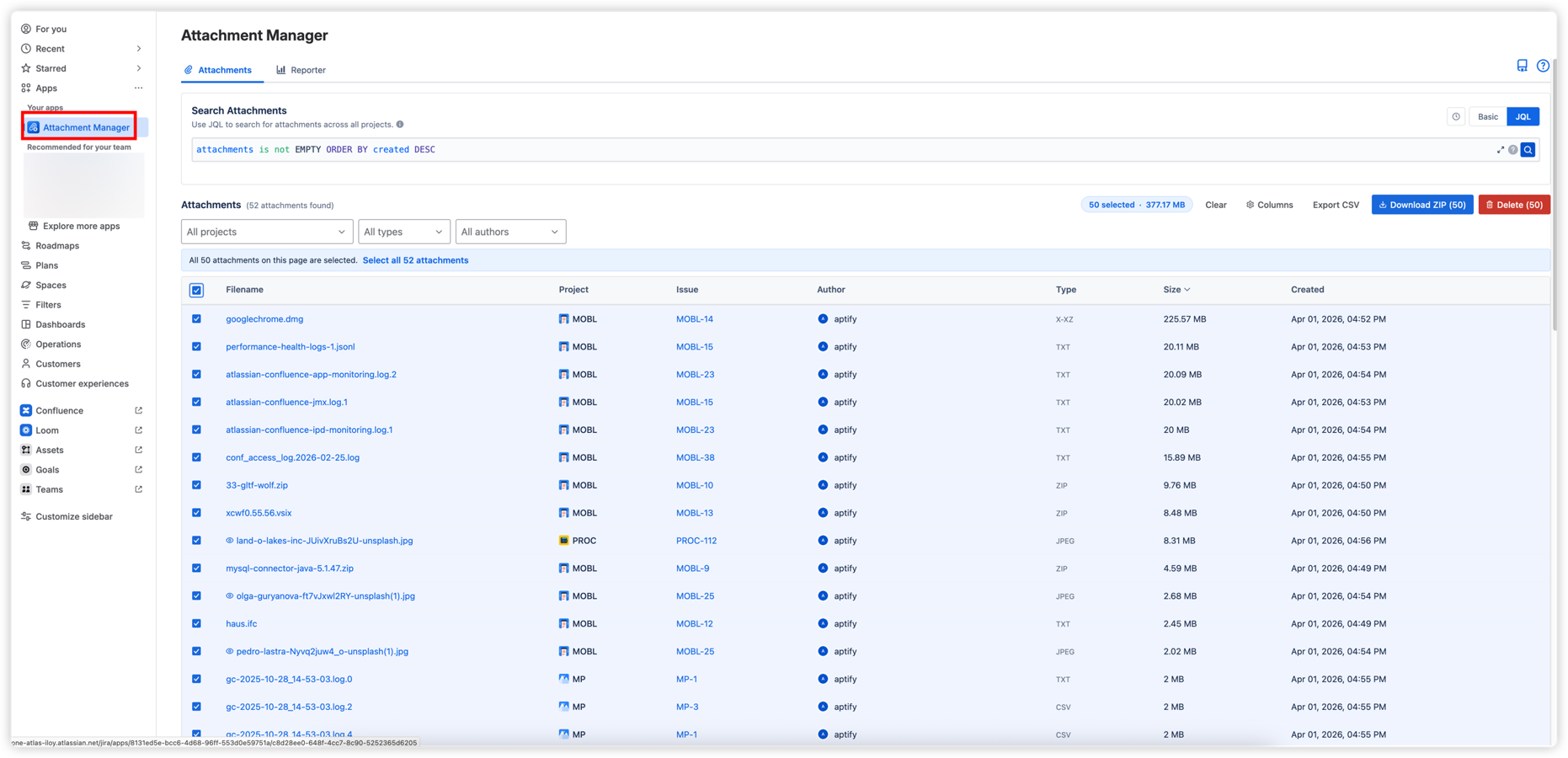The image size is (1568, 758).
Task: Uncheck the select-all checkbox in table header
Action: (x=196, y=290)
